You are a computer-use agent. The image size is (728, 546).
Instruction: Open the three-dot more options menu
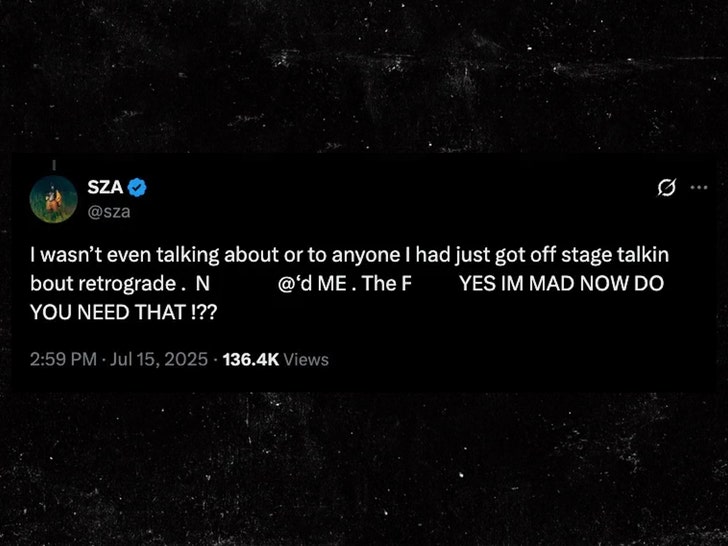pos(699,187)
